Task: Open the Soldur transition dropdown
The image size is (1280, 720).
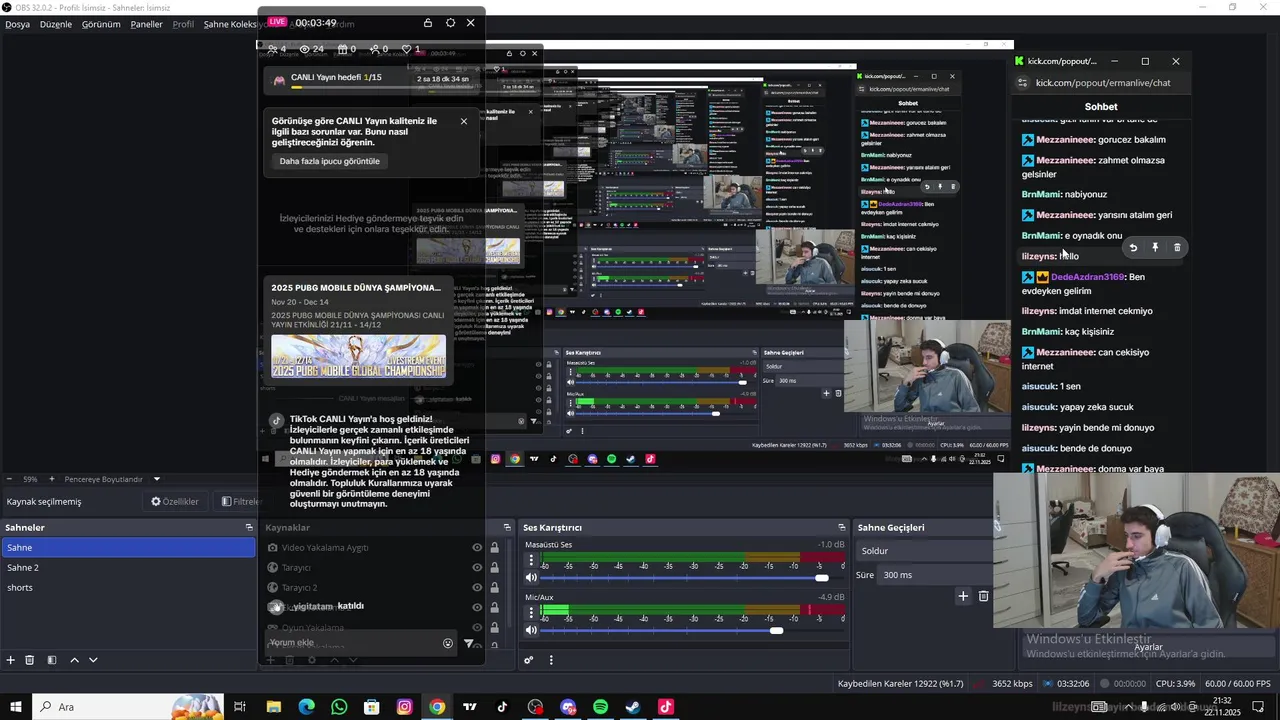Action: [925, 551]
